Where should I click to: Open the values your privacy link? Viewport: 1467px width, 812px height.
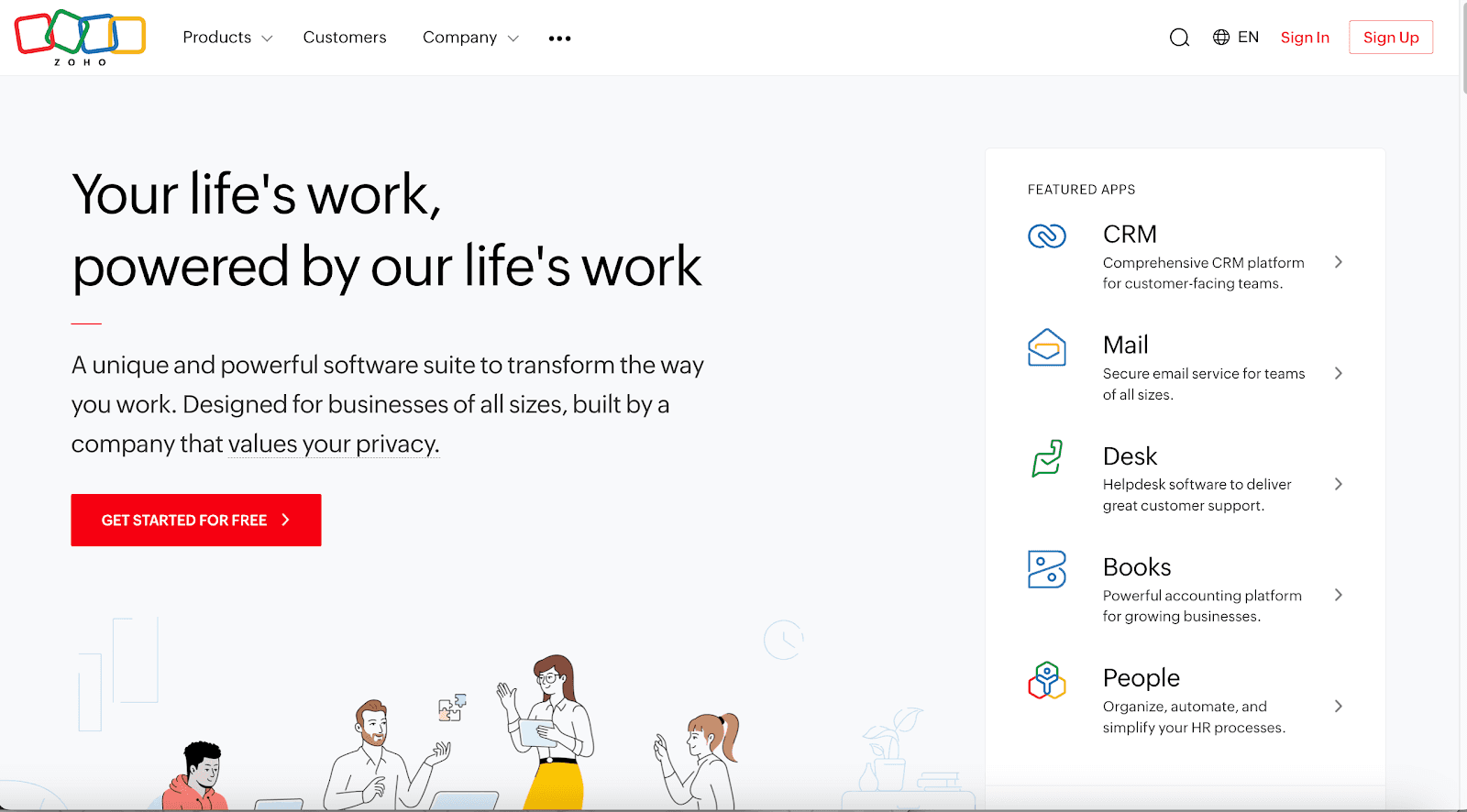(x=334, y=444)
